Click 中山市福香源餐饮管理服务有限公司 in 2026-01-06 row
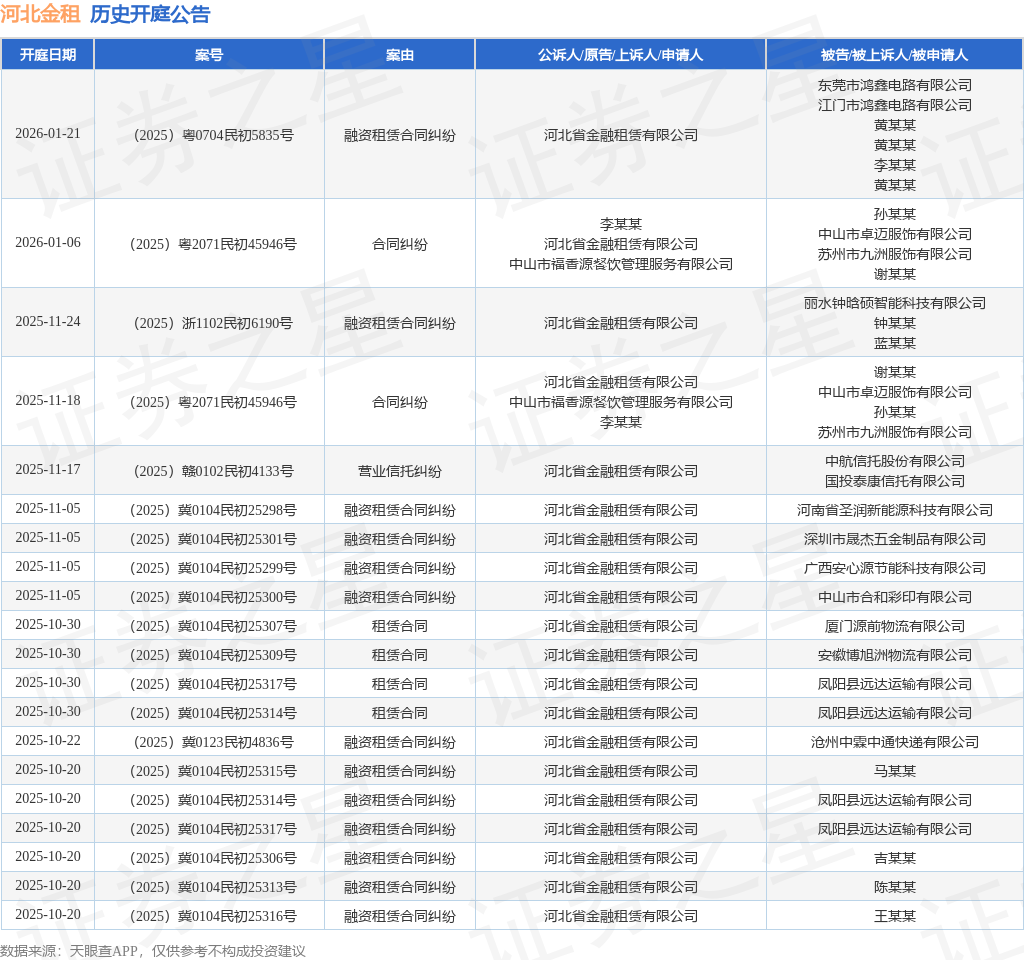This screenshot has width=1024, height=960. pos(620,264)
